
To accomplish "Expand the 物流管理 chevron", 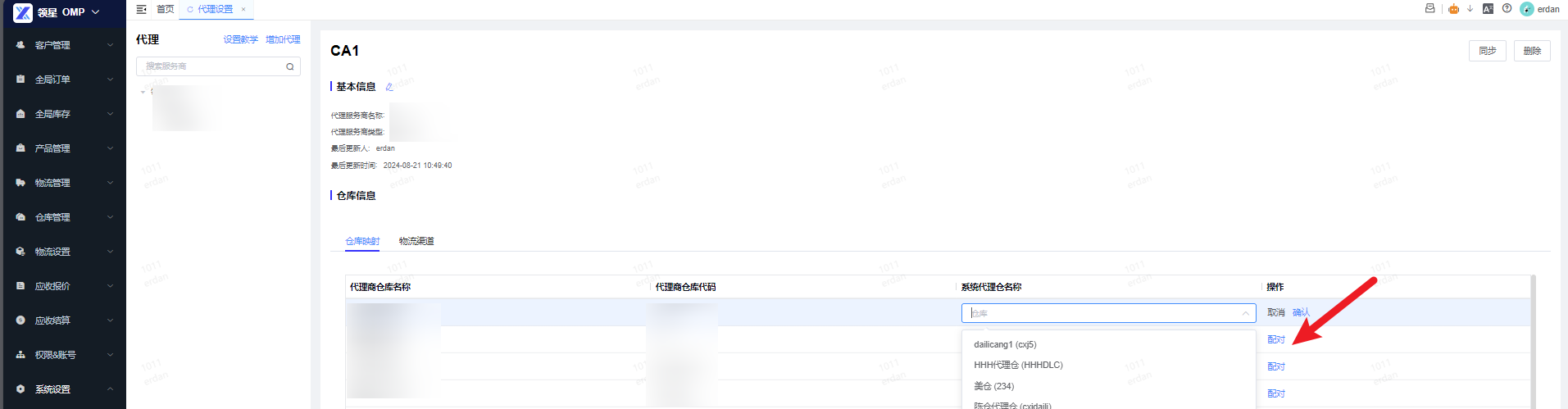I will click(110, 183).
